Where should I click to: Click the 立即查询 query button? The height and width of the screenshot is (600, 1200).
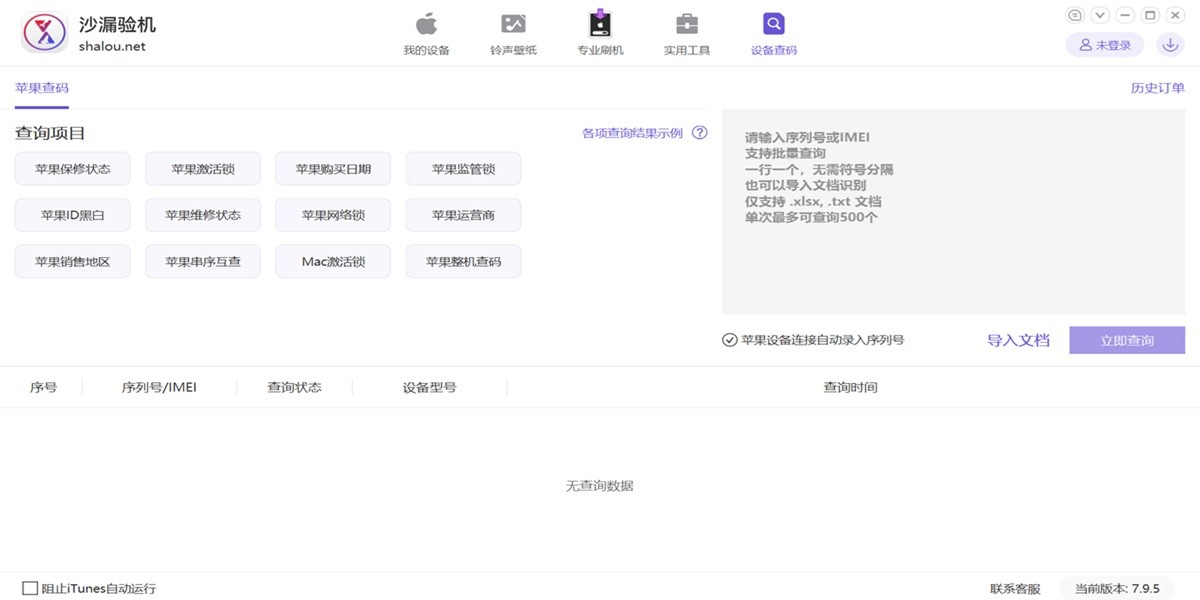pyautogui.click(x=1127, y=340)
